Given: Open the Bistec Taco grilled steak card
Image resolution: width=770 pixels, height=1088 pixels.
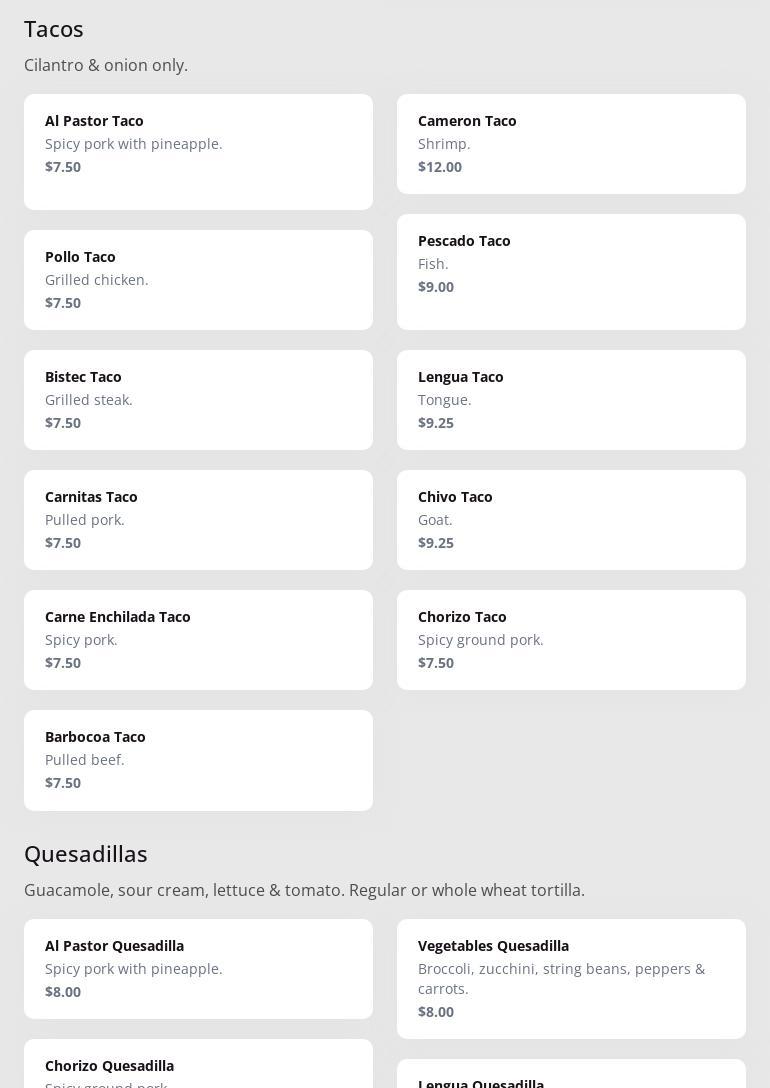Looking at the screenshot, I should pos(198,400).
